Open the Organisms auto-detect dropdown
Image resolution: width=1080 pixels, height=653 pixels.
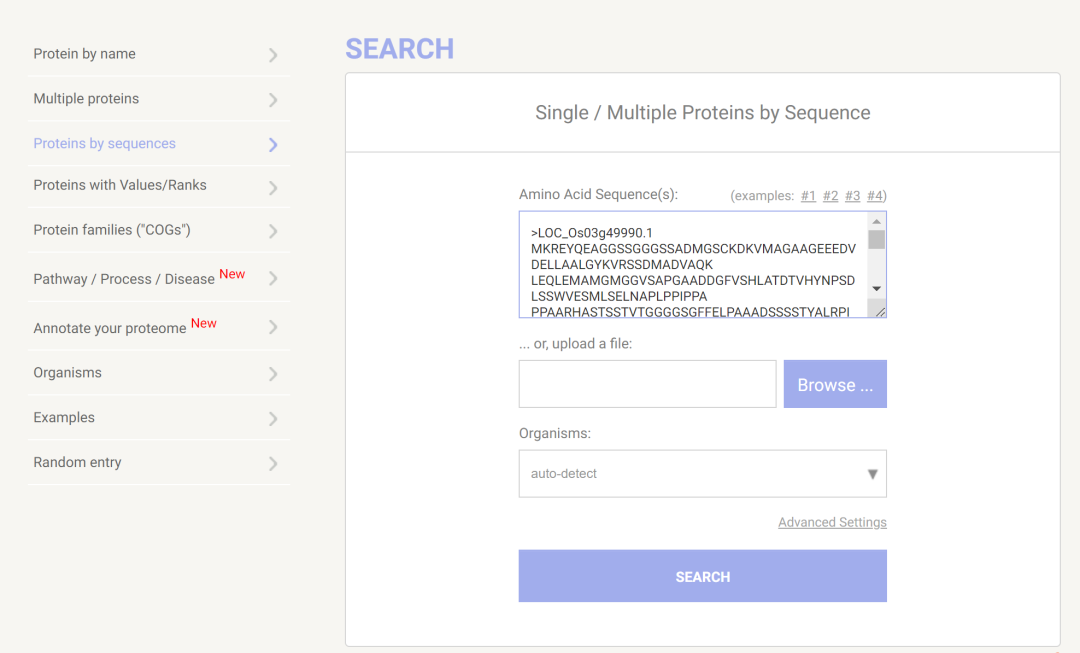point(703,474)
